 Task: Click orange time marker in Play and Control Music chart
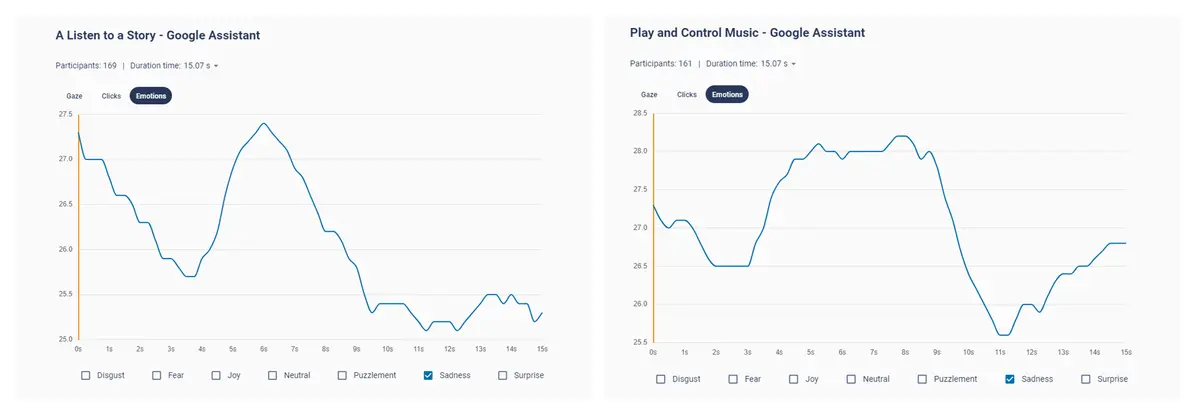tap(653, 228)
